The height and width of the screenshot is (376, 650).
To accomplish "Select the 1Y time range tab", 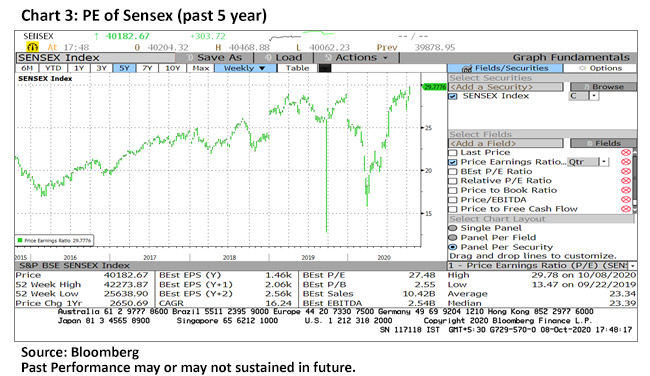I will coord(78,68).
